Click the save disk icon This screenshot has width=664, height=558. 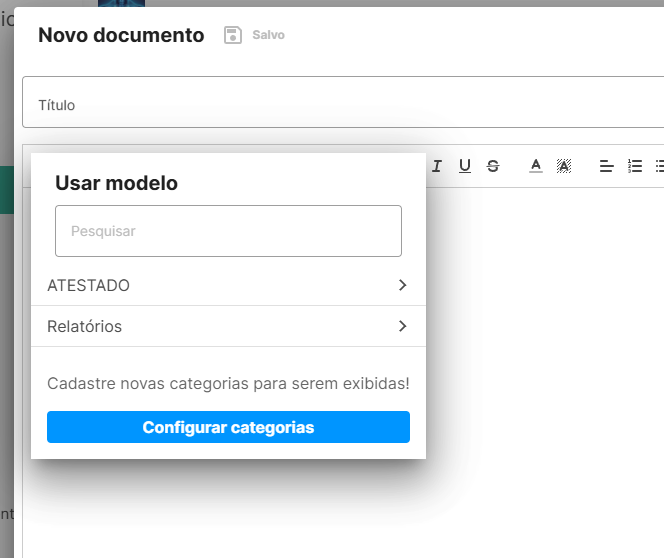click(233, 35)
